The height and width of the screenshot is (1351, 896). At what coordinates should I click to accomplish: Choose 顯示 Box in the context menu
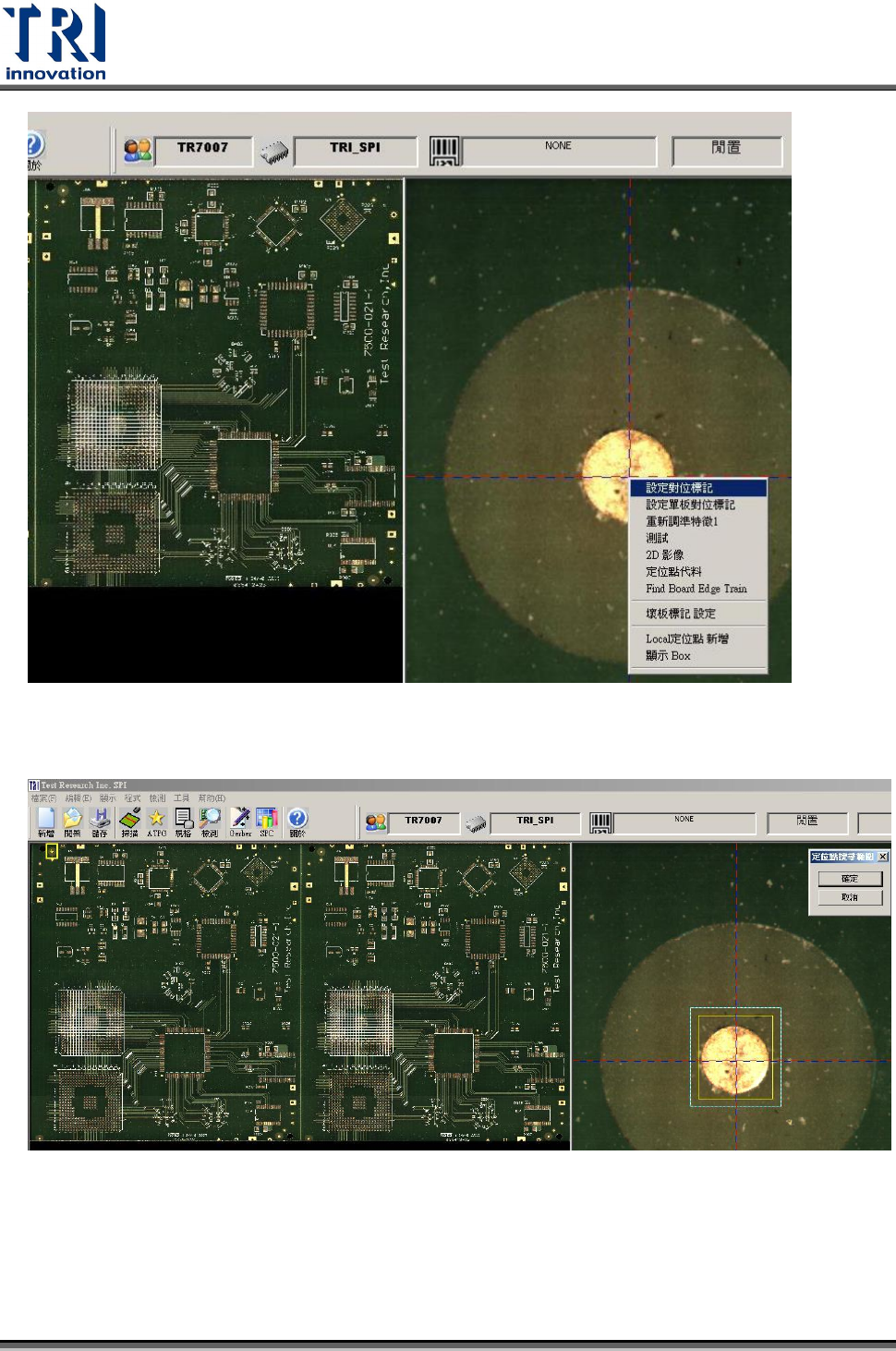tap(698, 655)
